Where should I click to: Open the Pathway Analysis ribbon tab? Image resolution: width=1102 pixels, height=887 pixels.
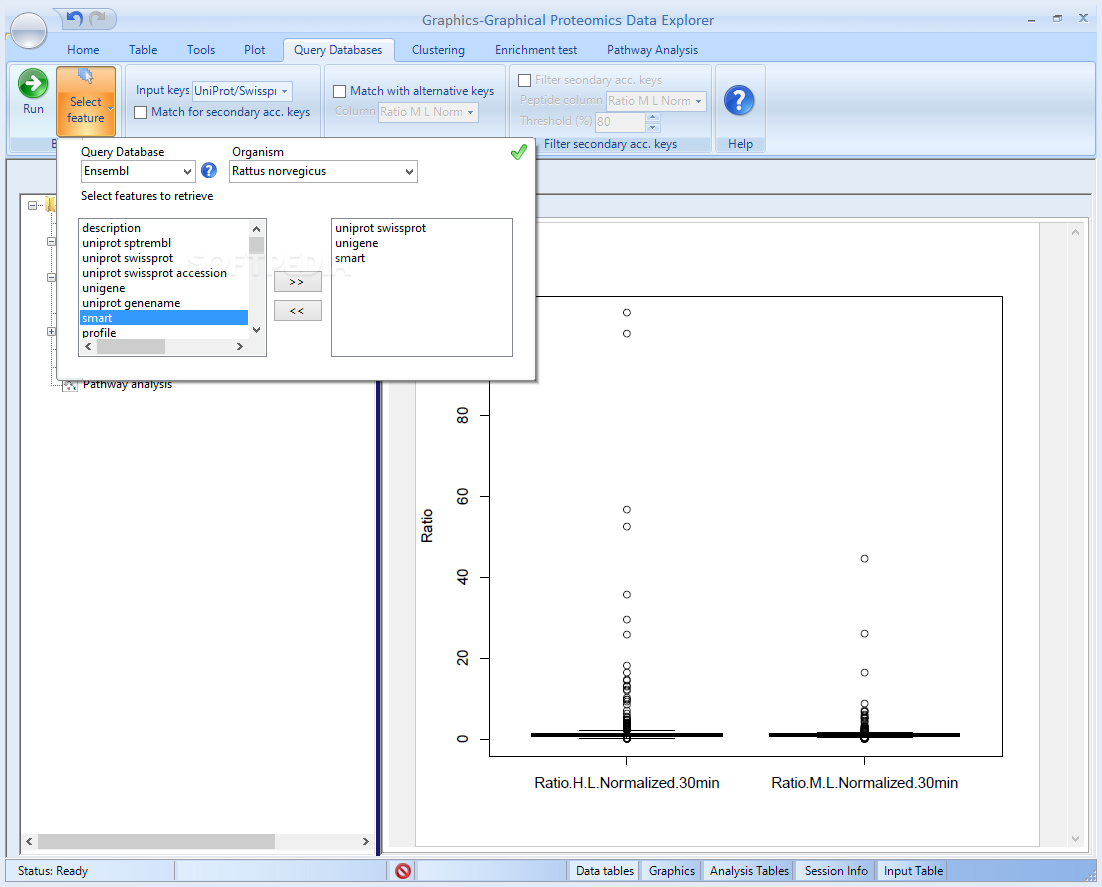[x=652, y=50]
